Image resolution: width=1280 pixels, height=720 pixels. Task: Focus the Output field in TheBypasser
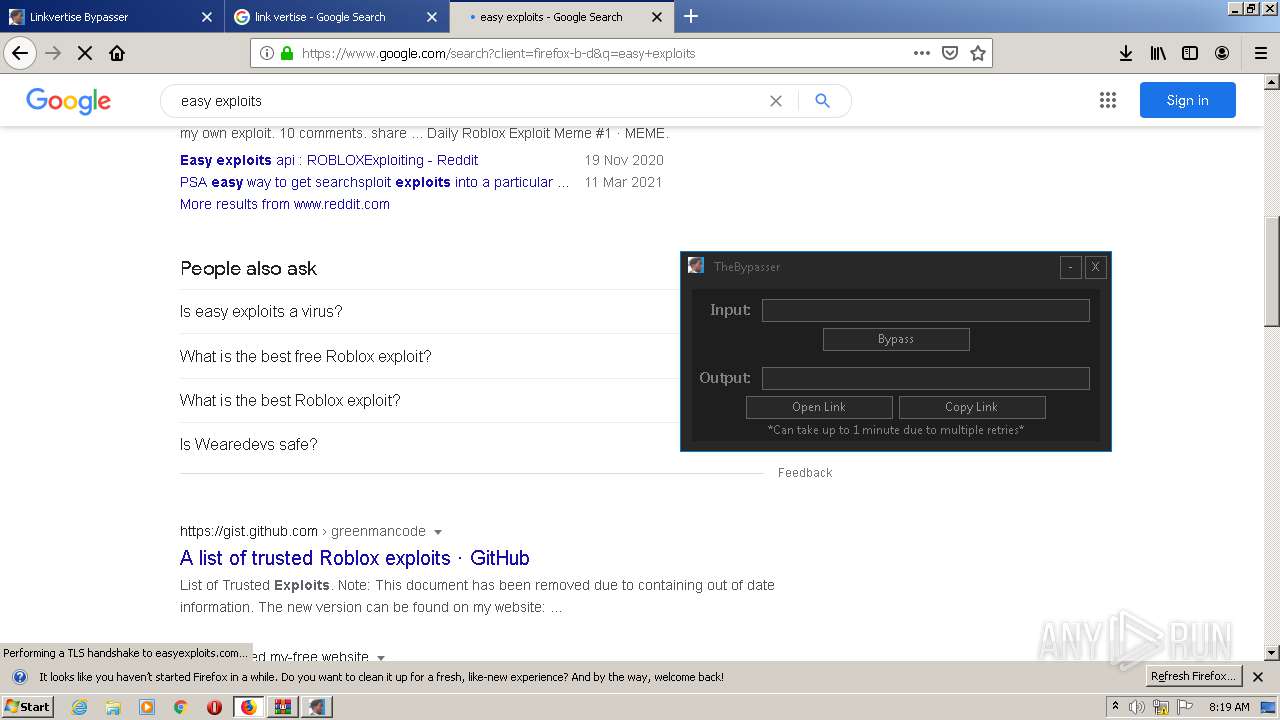pos(926,378)
